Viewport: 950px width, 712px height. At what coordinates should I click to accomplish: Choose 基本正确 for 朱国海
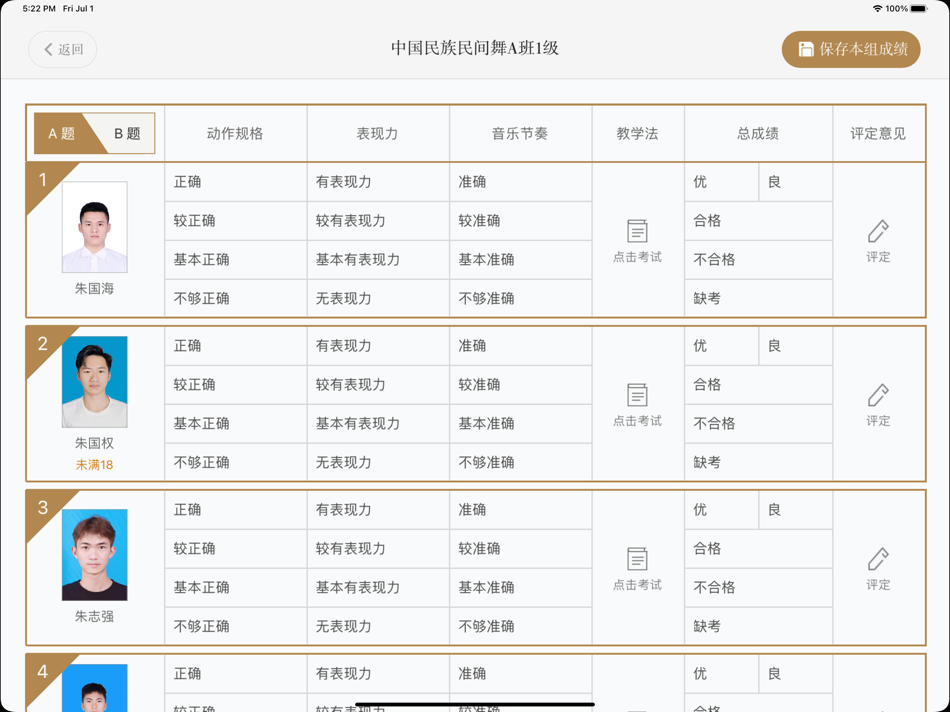236,259
